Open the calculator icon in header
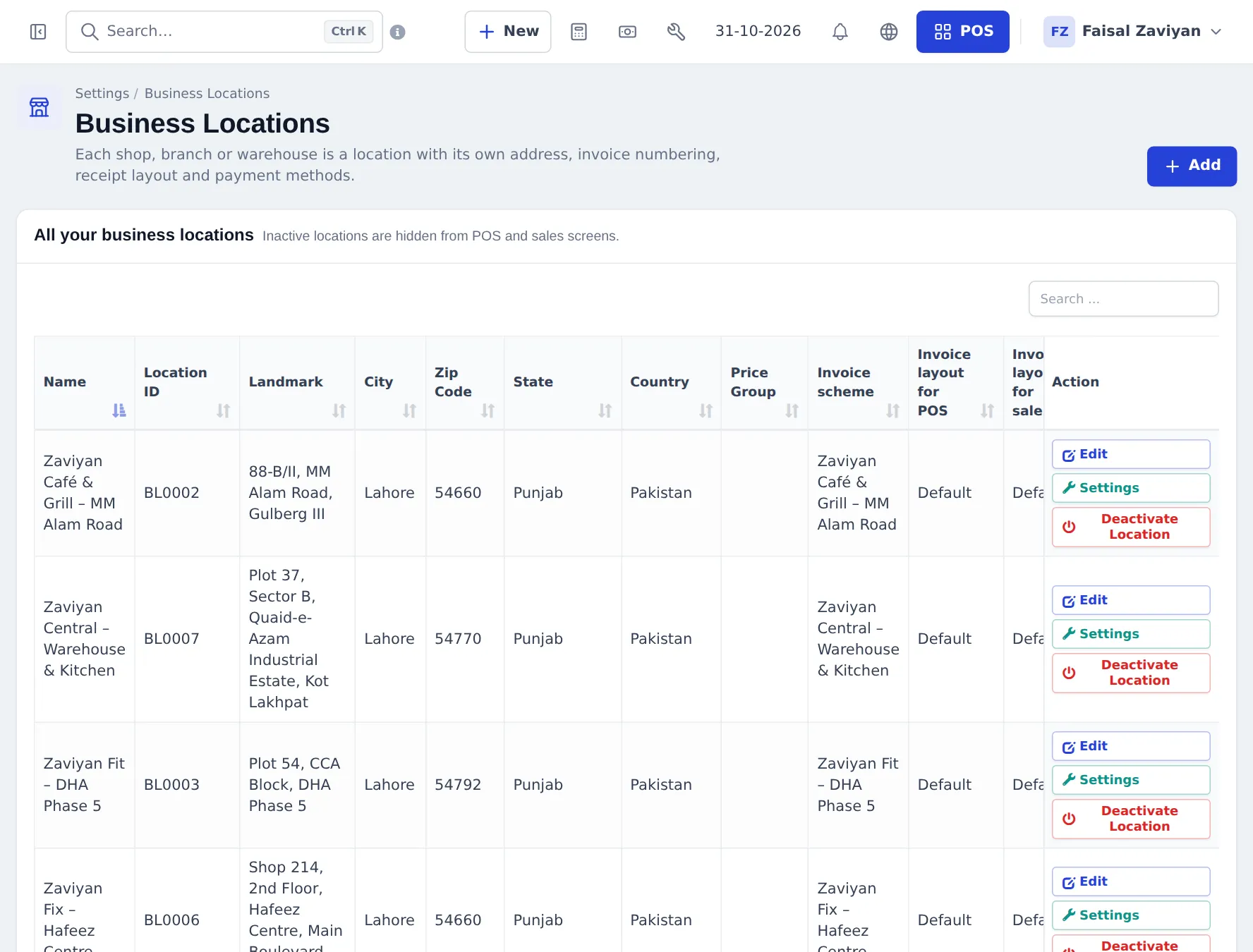This screenshot has height=952, width=1253. (579, 32)
